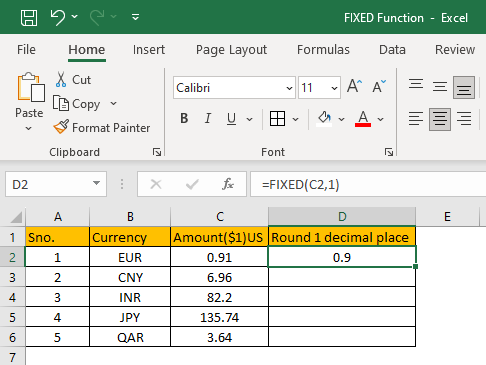Select column C header
The image size is (486, 365).
pos(219,217)
